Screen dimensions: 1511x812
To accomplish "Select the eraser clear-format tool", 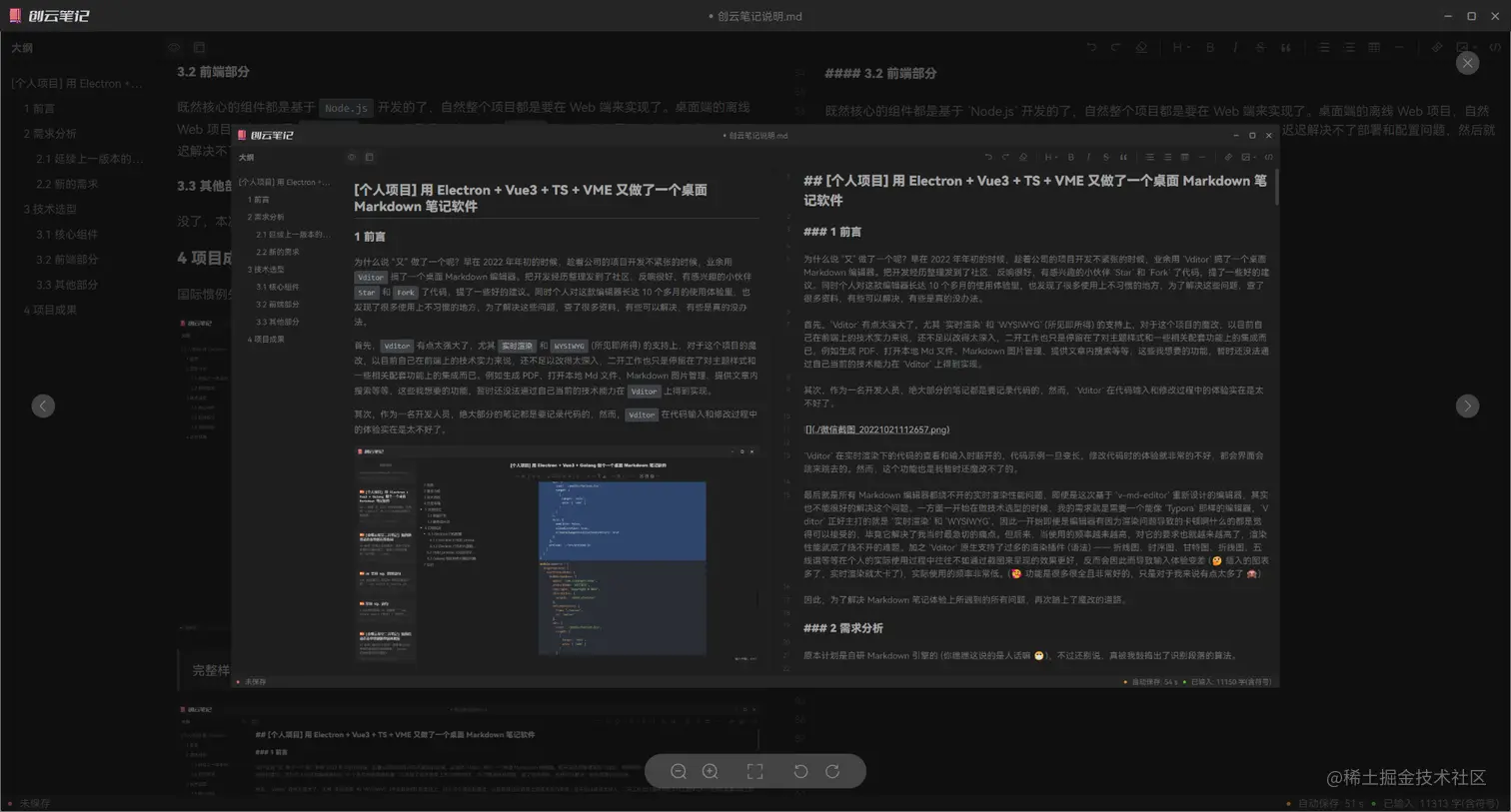I will click(1141, 47).
